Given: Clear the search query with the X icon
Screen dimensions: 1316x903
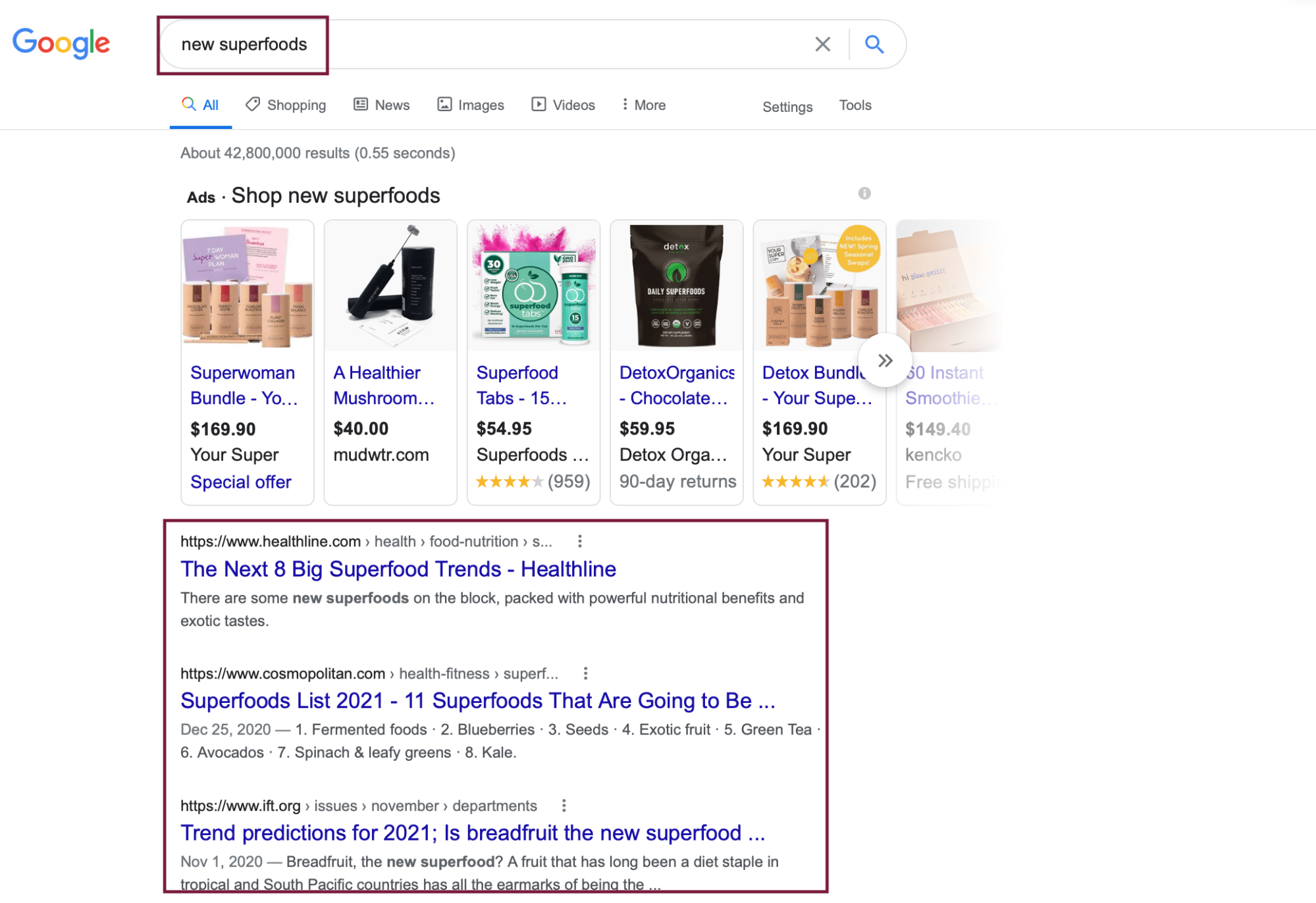Looking at the screenshot, I should point(822,44).
